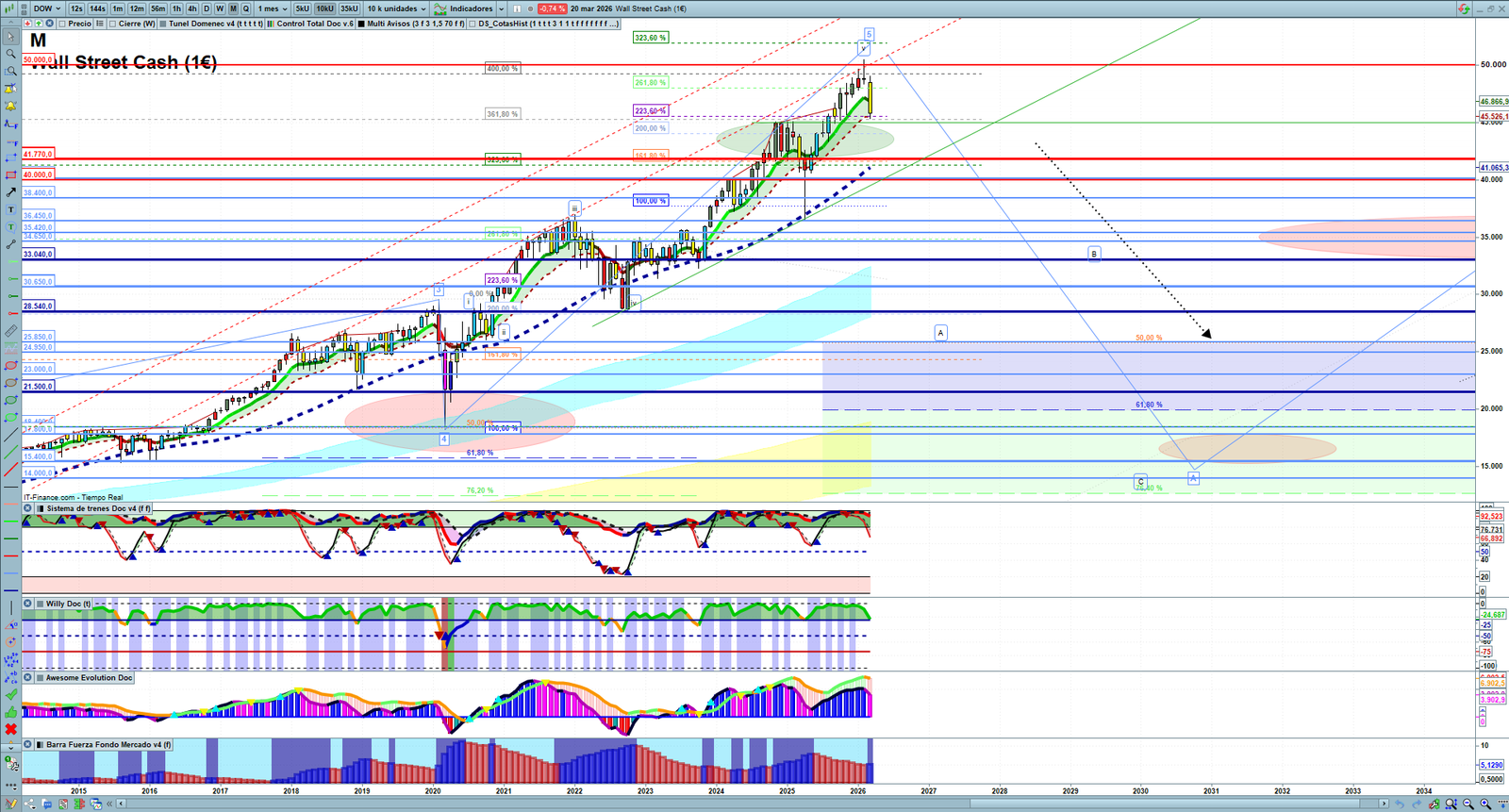The height and width of the screenshot is (812, 1509).
Task: Toggle the DS_CotasHist indicator checkbox
Action: point(472,24)
